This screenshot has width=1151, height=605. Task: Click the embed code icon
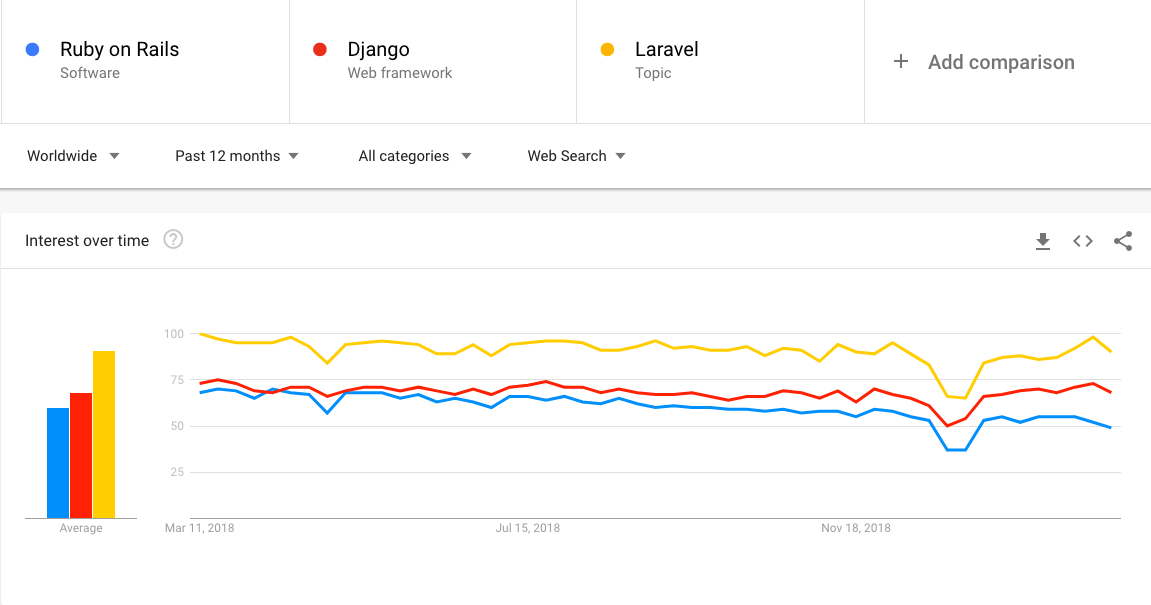[1083, 241]
